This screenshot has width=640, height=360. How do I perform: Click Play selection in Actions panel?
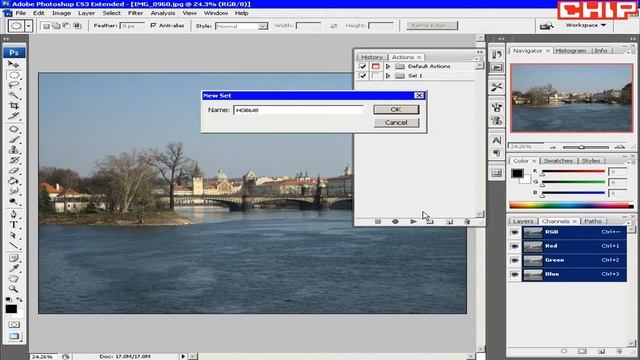[413, 221]
